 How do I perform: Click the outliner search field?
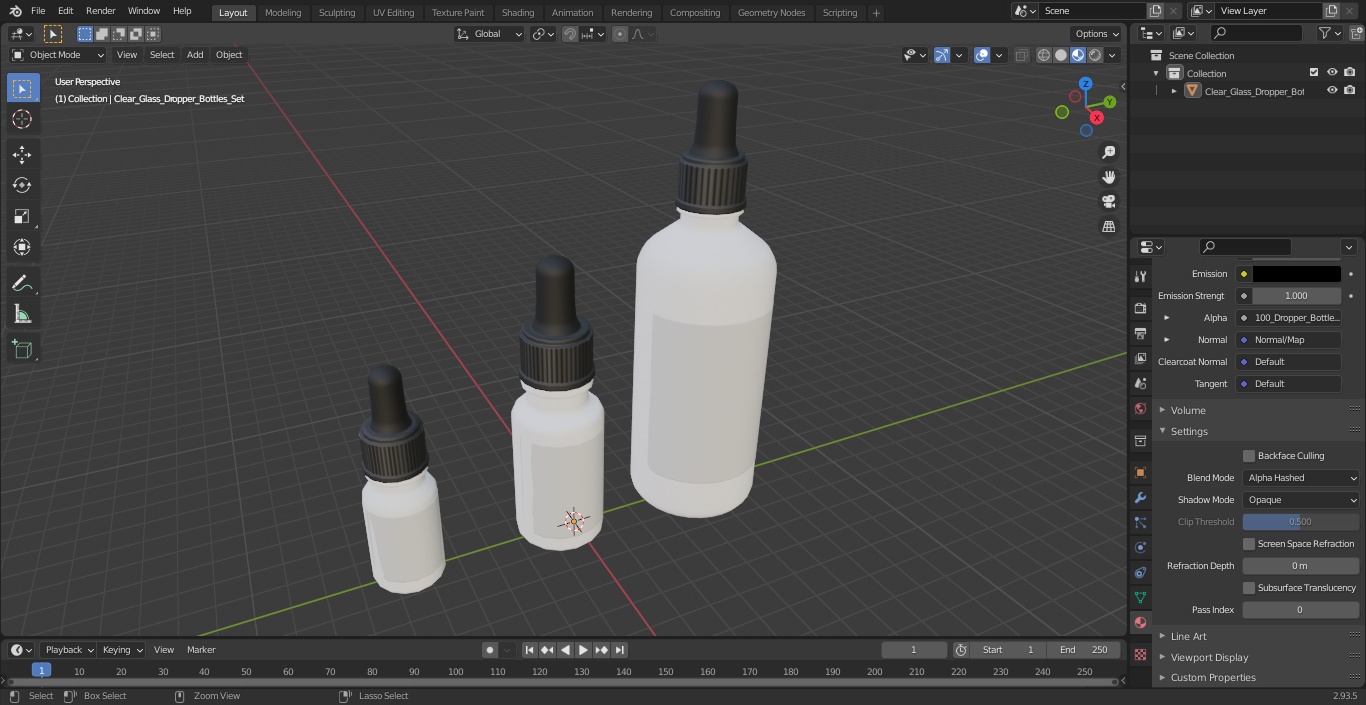pyautogui.click(x=1255, y=33)
